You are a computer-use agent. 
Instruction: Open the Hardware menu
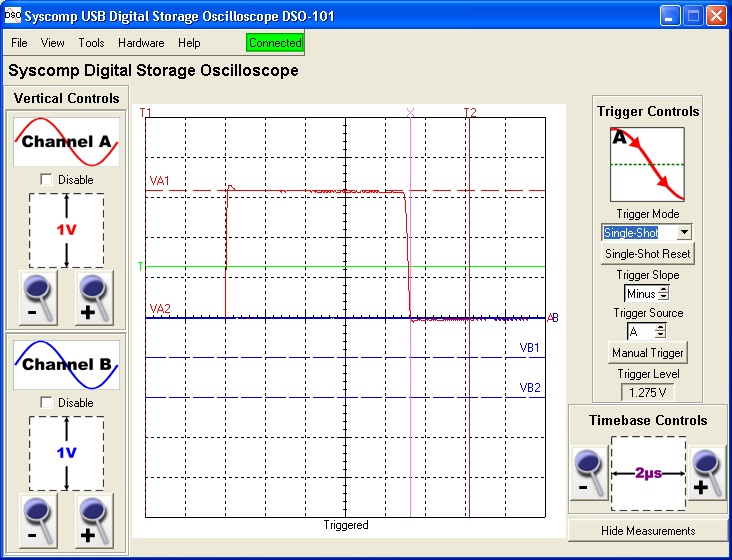point(141,43)
